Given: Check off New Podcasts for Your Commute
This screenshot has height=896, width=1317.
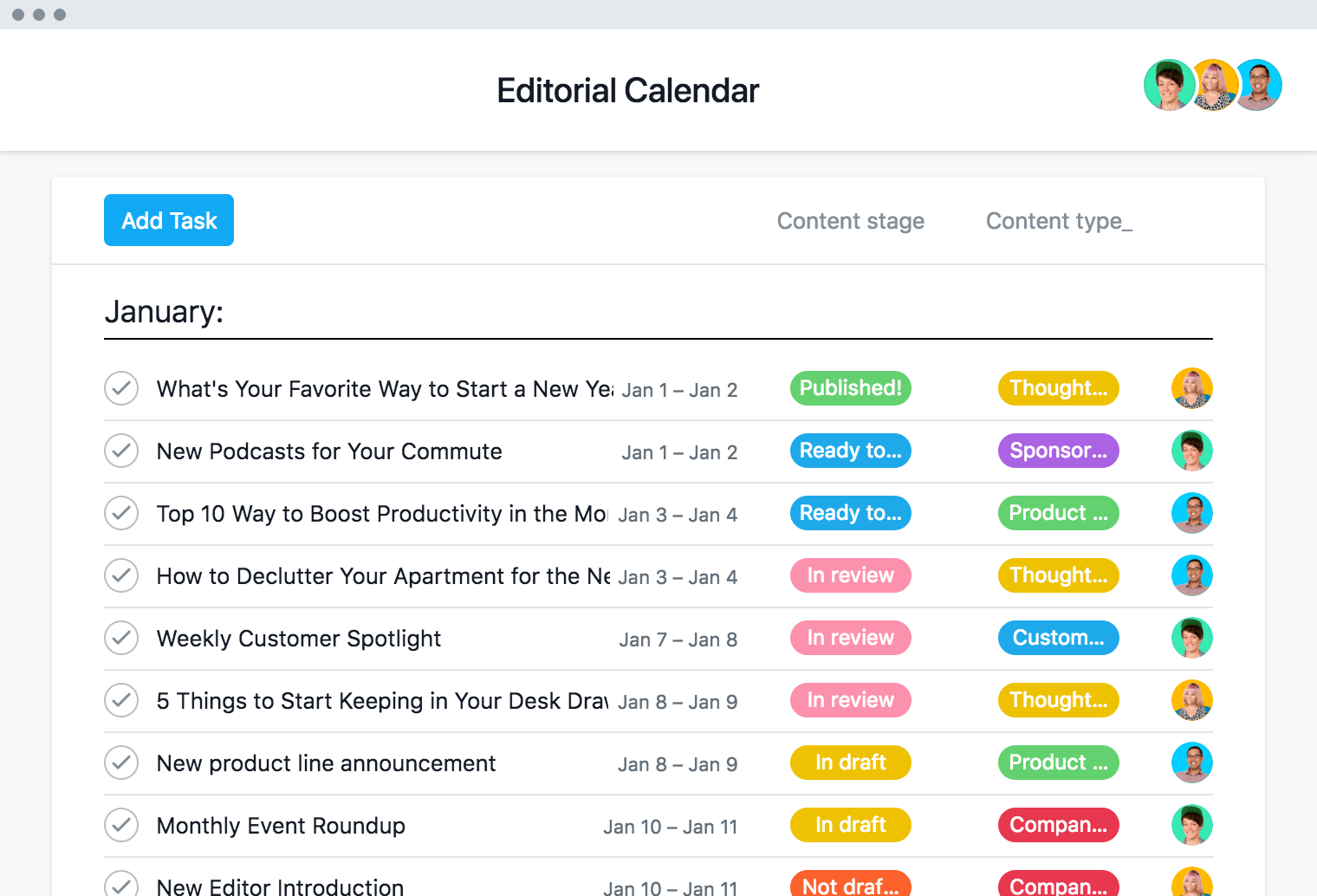Looking at the screenshot, I should (121, 451).
